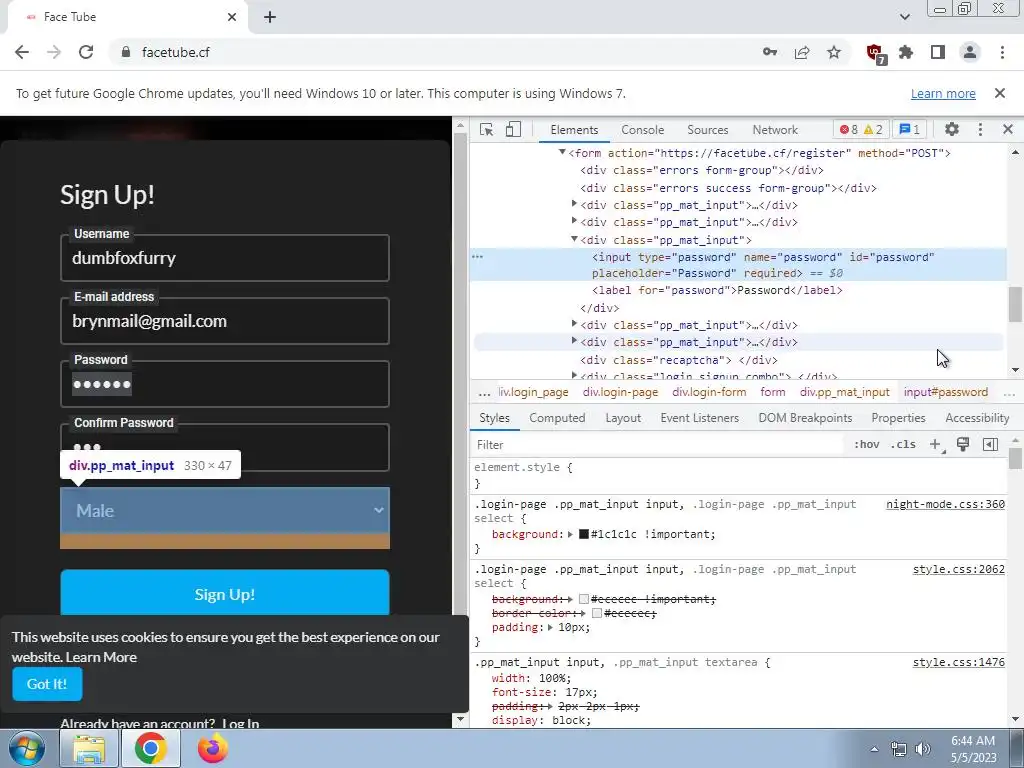This screenshot has height=768, width=1024.
Task: Click the issues counter badge
Action: [x=910, y=129]
